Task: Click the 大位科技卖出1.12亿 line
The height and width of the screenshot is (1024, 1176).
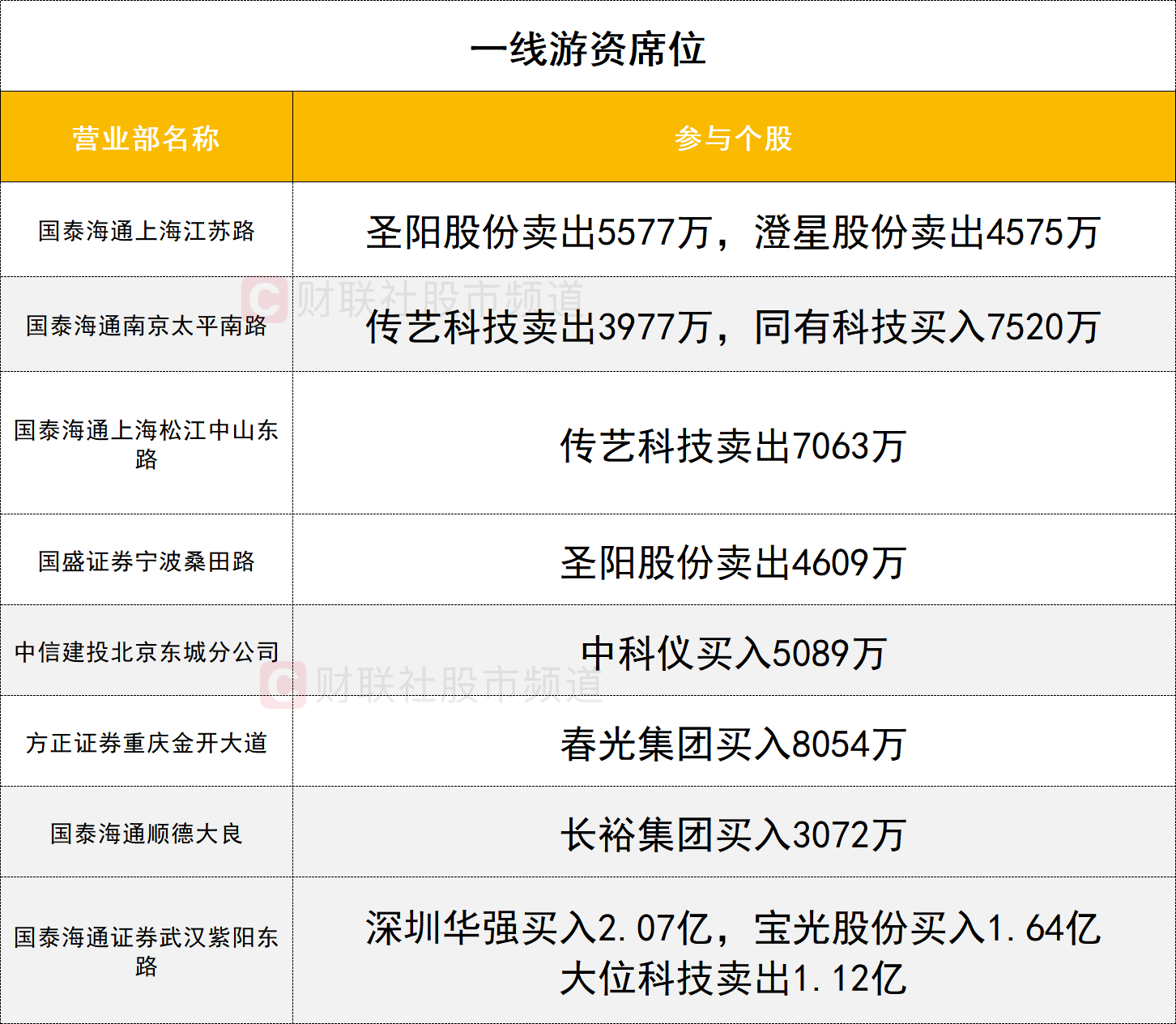Action: click(734, 978)
